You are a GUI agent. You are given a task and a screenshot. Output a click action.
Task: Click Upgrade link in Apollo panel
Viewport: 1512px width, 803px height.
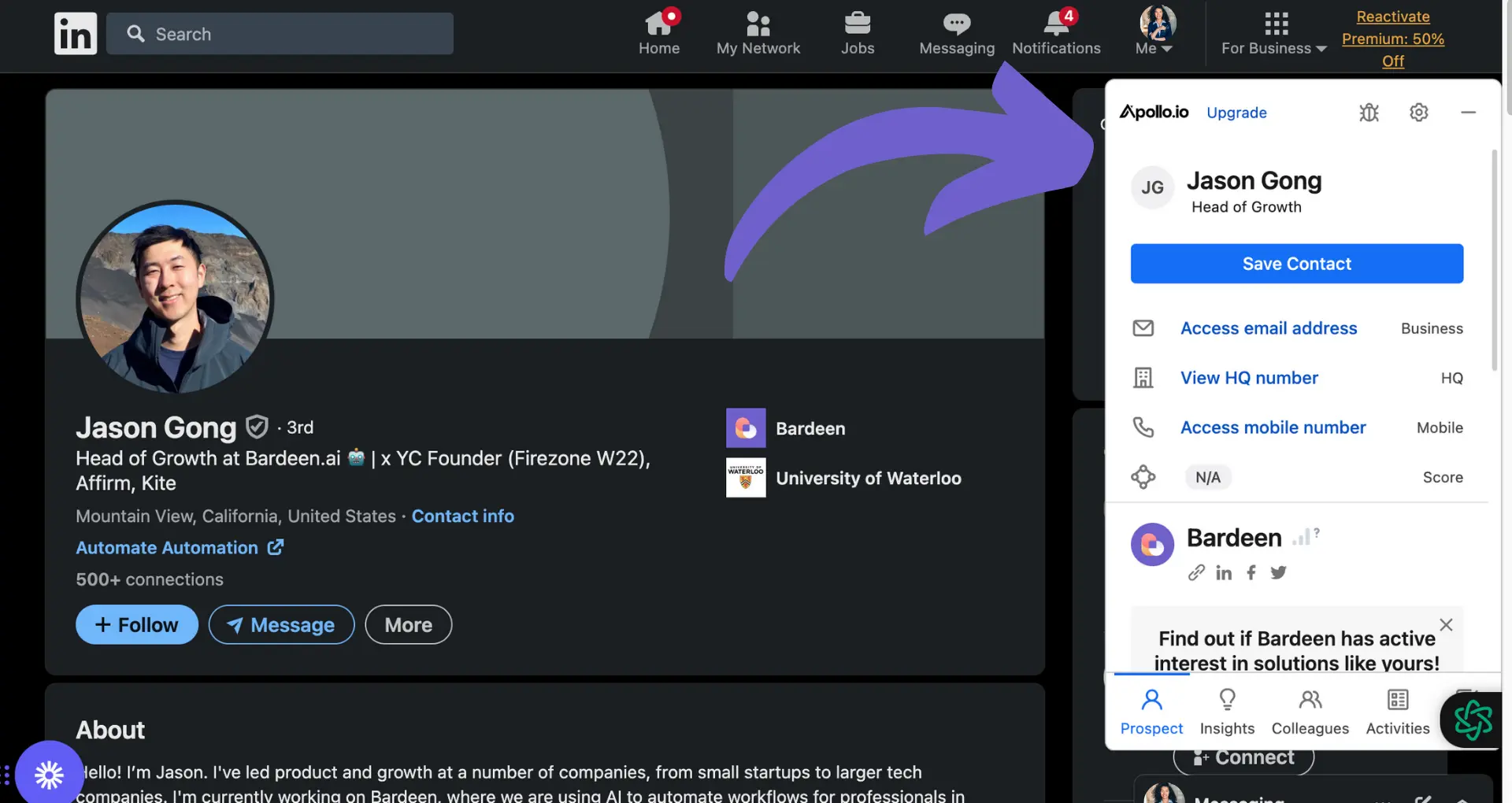tap(1236, 113)
